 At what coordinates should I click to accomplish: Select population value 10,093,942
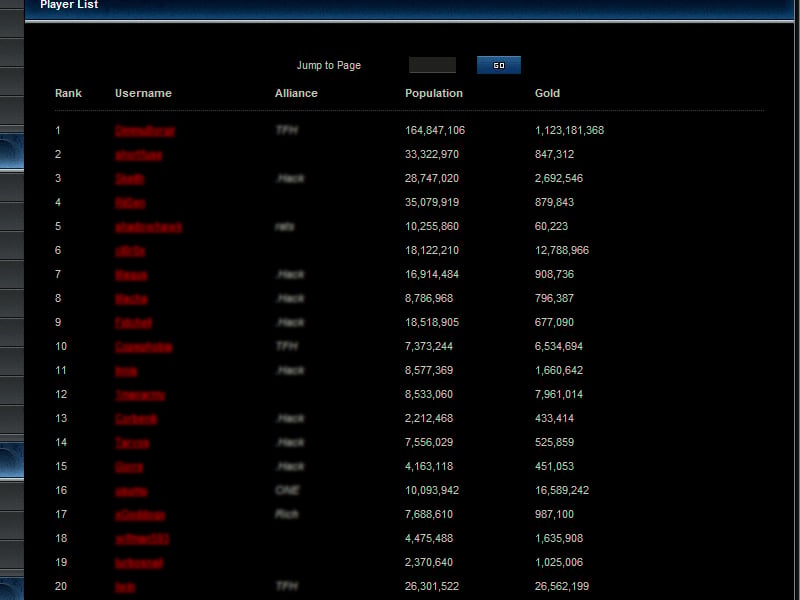432,490
